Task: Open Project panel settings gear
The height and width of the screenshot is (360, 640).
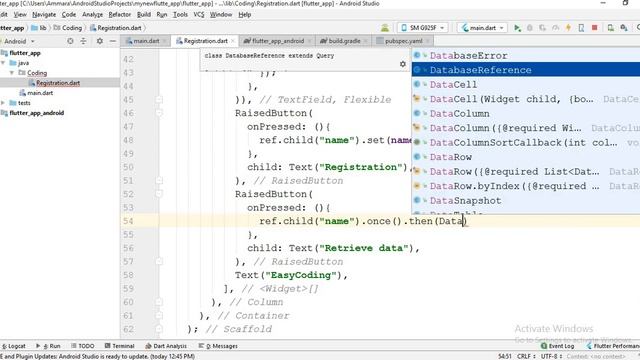Action: click(100, 41)
